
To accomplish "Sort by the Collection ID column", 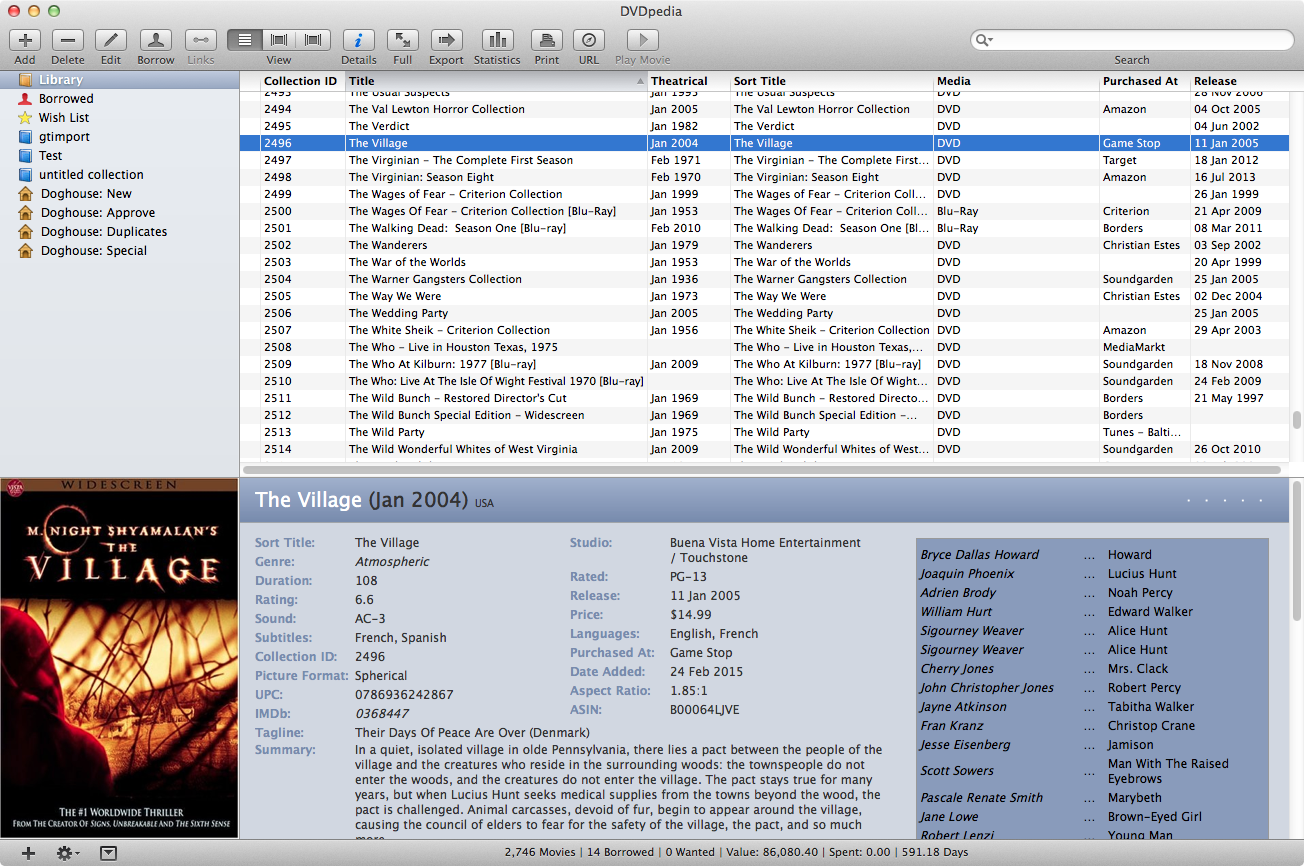I will pyautogui.click(x=302, y=81).
